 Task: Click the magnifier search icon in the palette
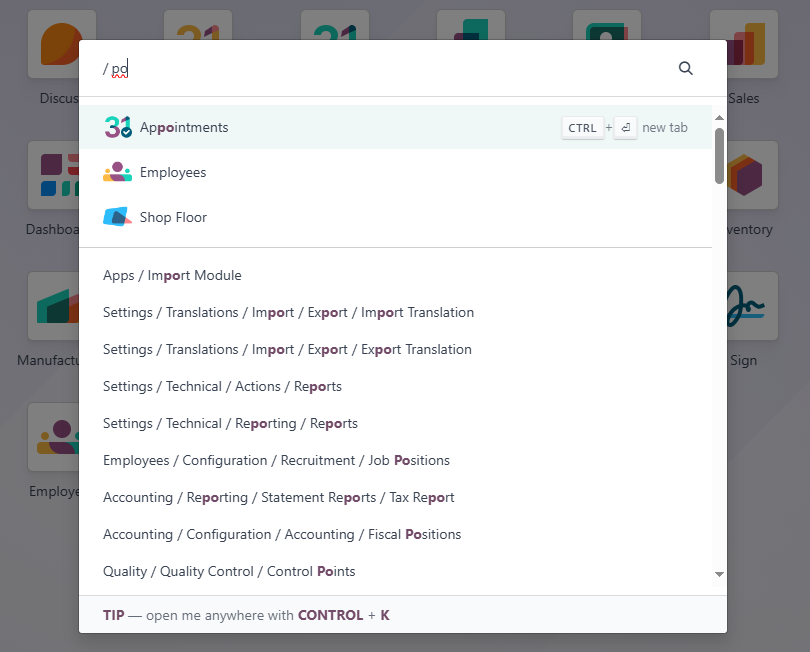coord(686,68)
